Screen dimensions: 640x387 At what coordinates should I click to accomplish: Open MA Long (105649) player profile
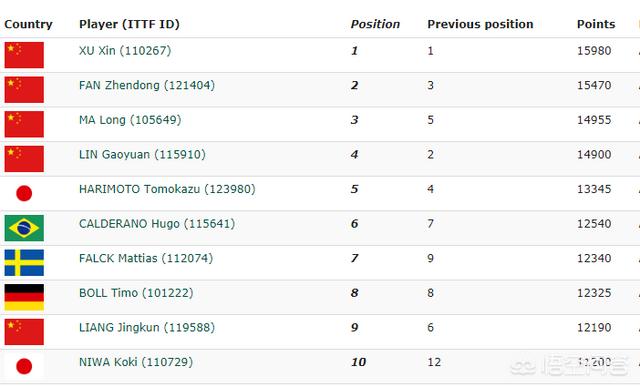pos(130,120)
